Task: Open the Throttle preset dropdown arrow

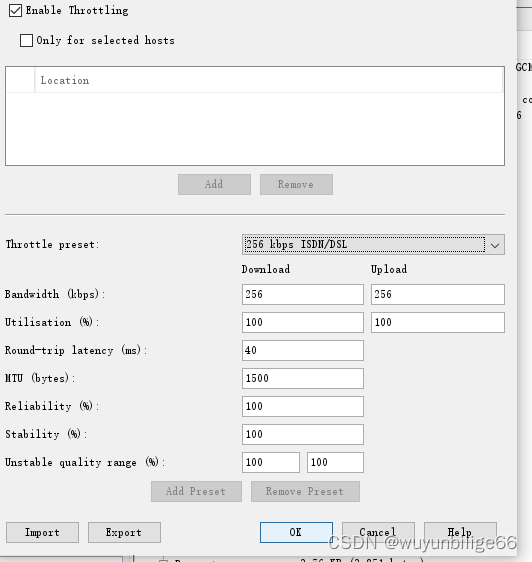Action: point(495,245)
